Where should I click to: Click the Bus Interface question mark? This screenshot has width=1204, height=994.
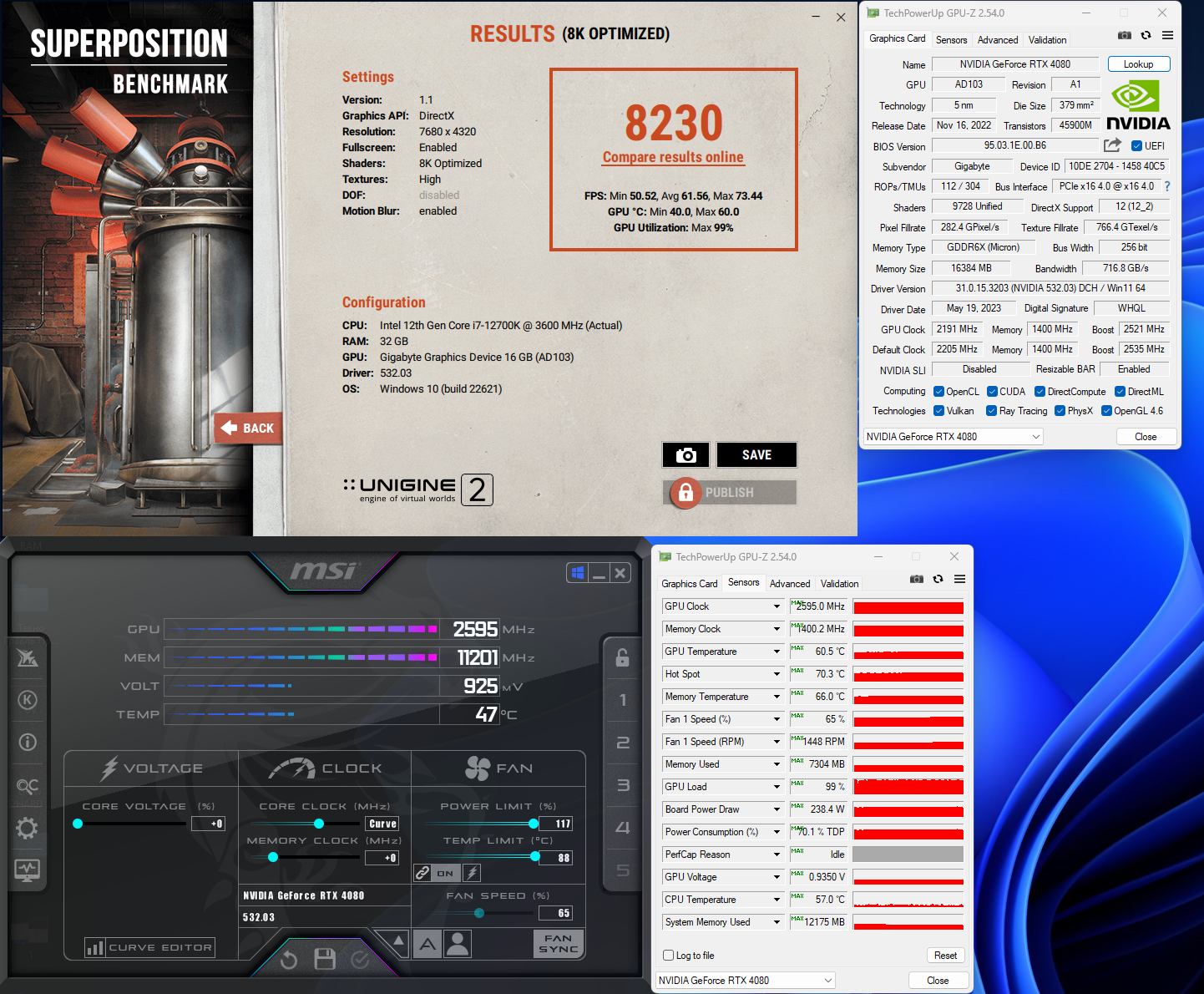pyautogui.click(x=1167, y=186)
